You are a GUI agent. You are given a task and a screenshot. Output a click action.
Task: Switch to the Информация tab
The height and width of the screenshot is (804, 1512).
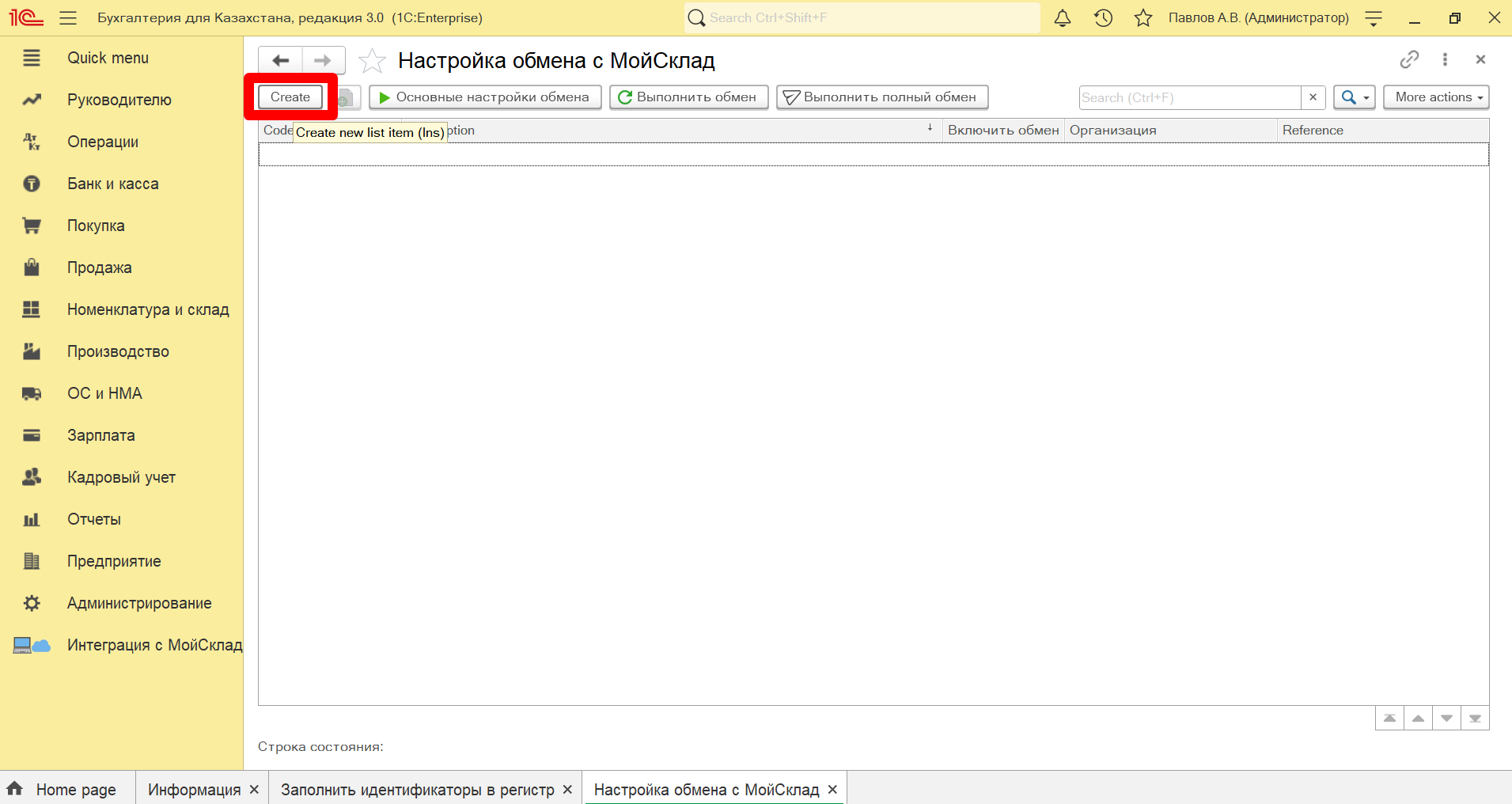pyautogui.click(x=194, y=790)
